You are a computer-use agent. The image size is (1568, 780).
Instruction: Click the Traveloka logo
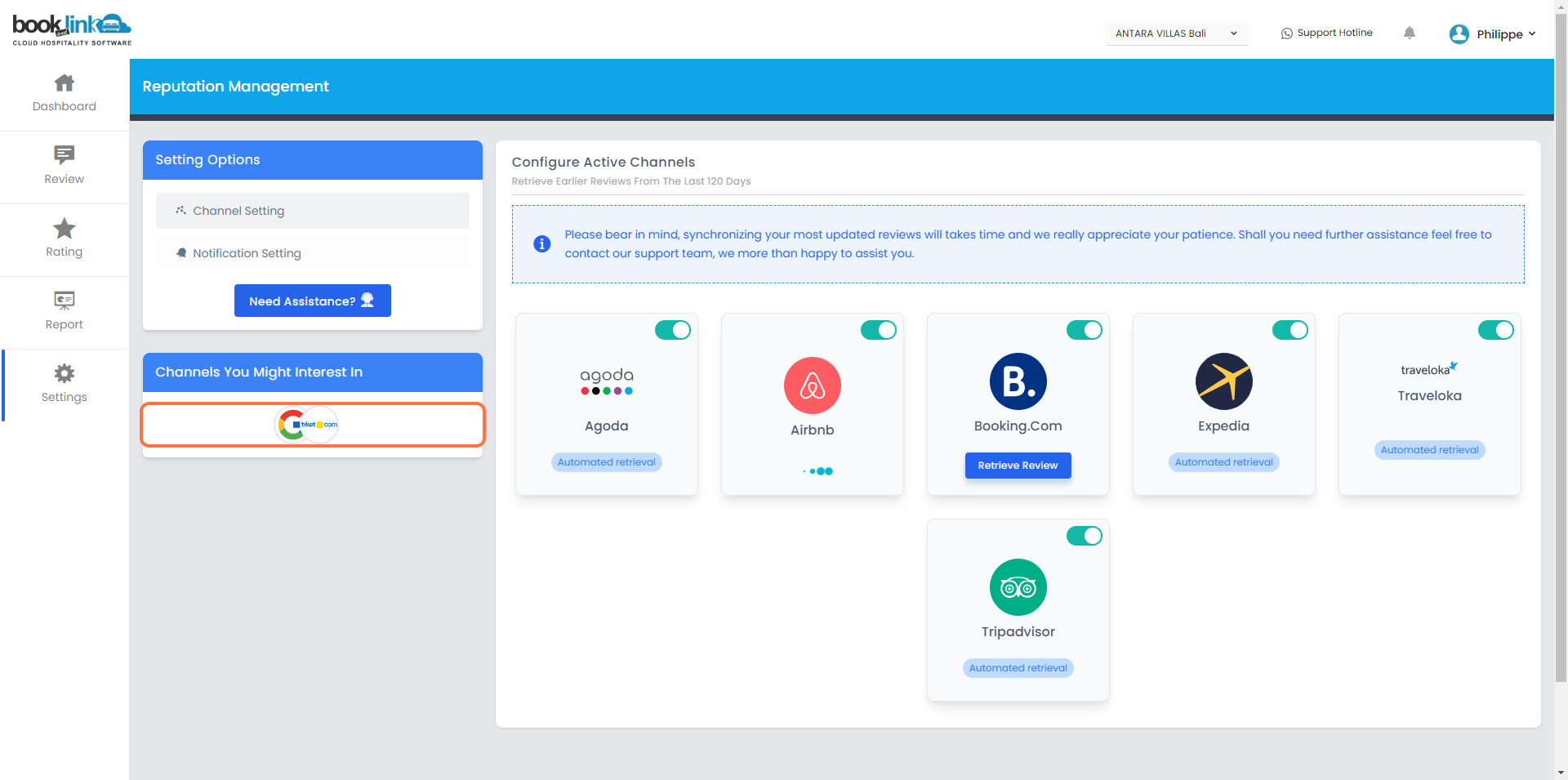1430,369
